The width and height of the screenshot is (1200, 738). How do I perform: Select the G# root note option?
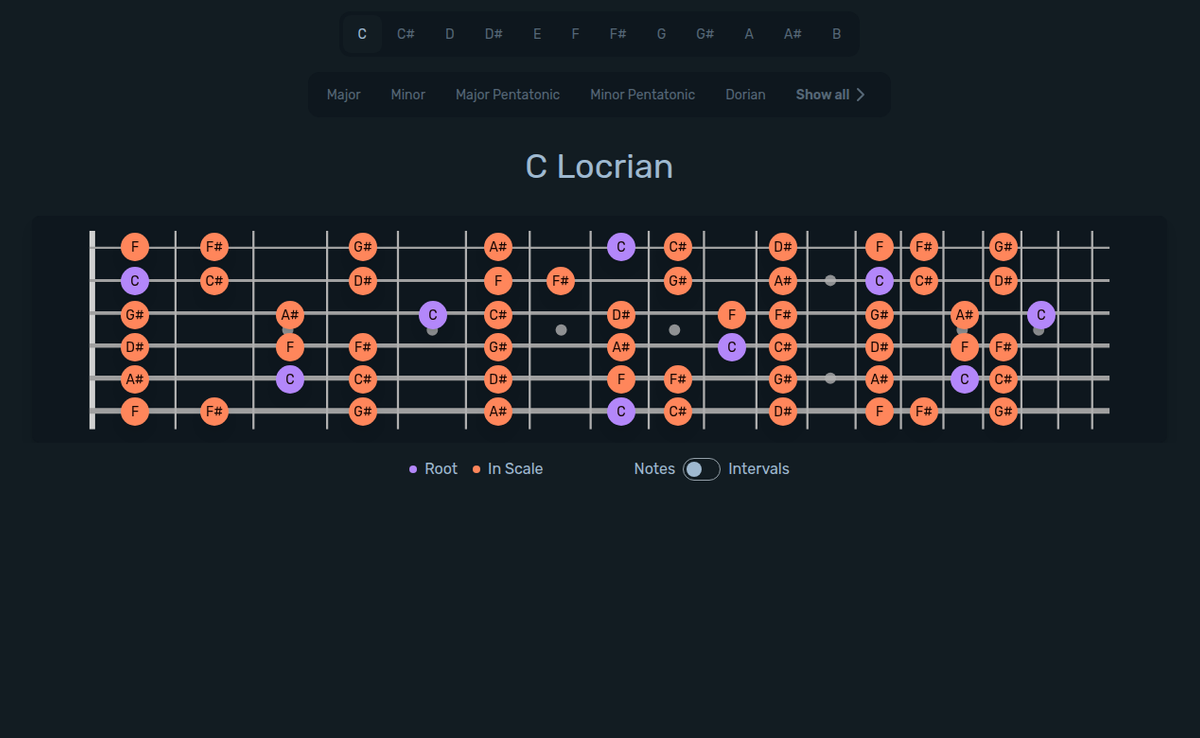click(x=705, y=33)
